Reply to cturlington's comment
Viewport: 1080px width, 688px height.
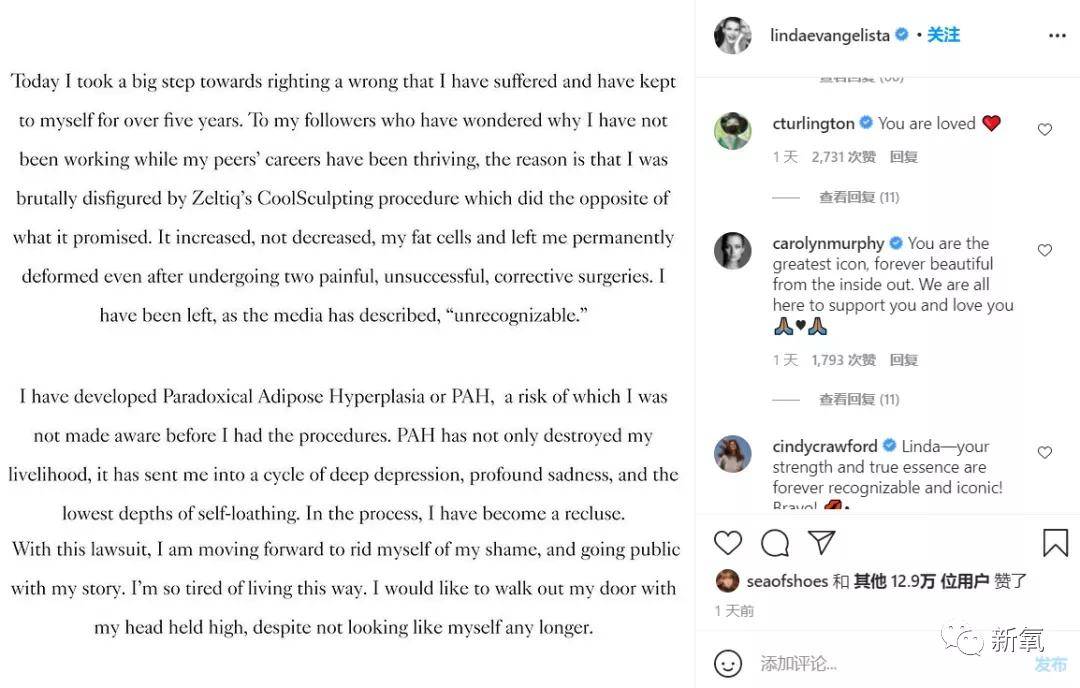(x=903, y=157)
